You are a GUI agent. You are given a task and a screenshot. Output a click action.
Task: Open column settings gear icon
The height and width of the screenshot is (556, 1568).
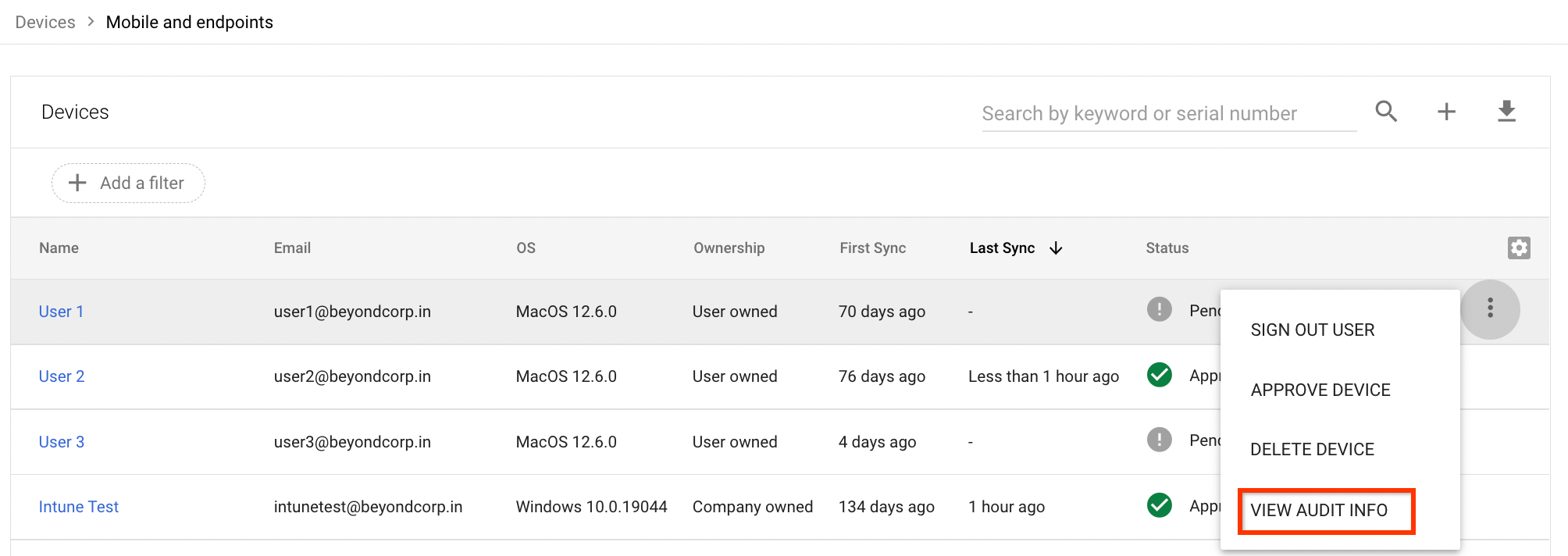pos(1519,248)
